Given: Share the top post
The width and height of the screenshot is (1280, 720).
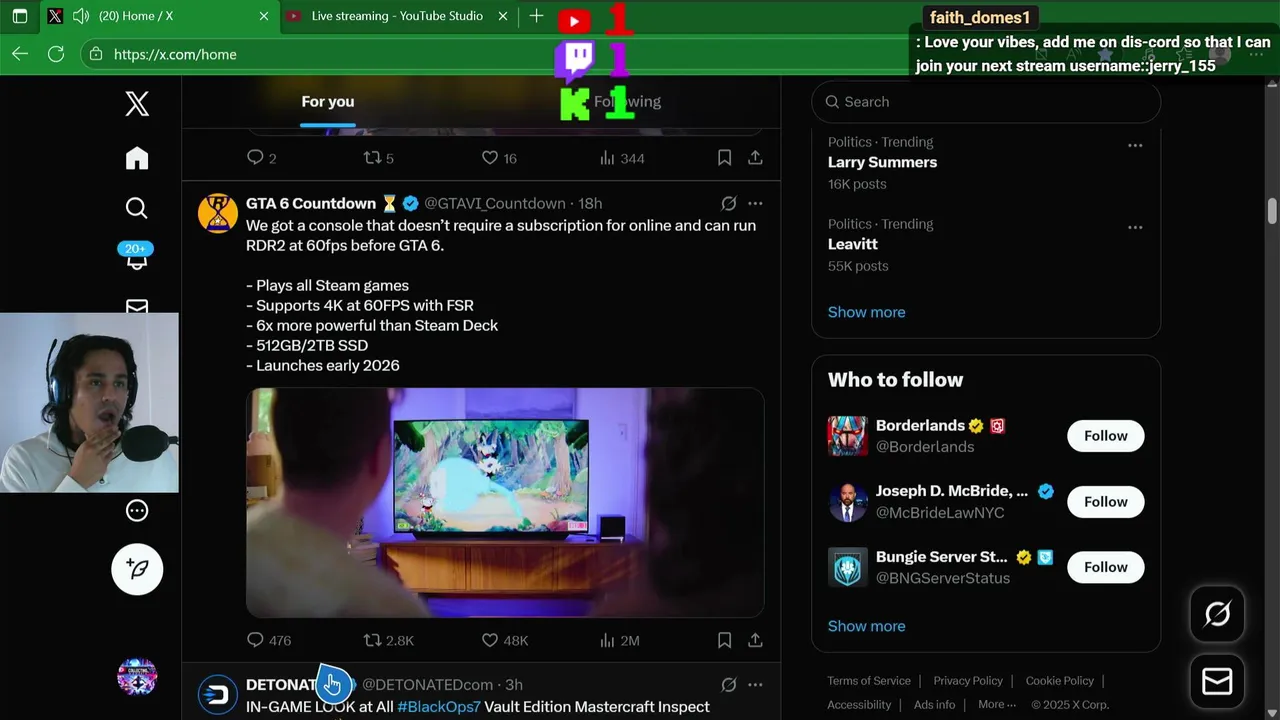Looking at the screenshot, I should pos(755,158).
